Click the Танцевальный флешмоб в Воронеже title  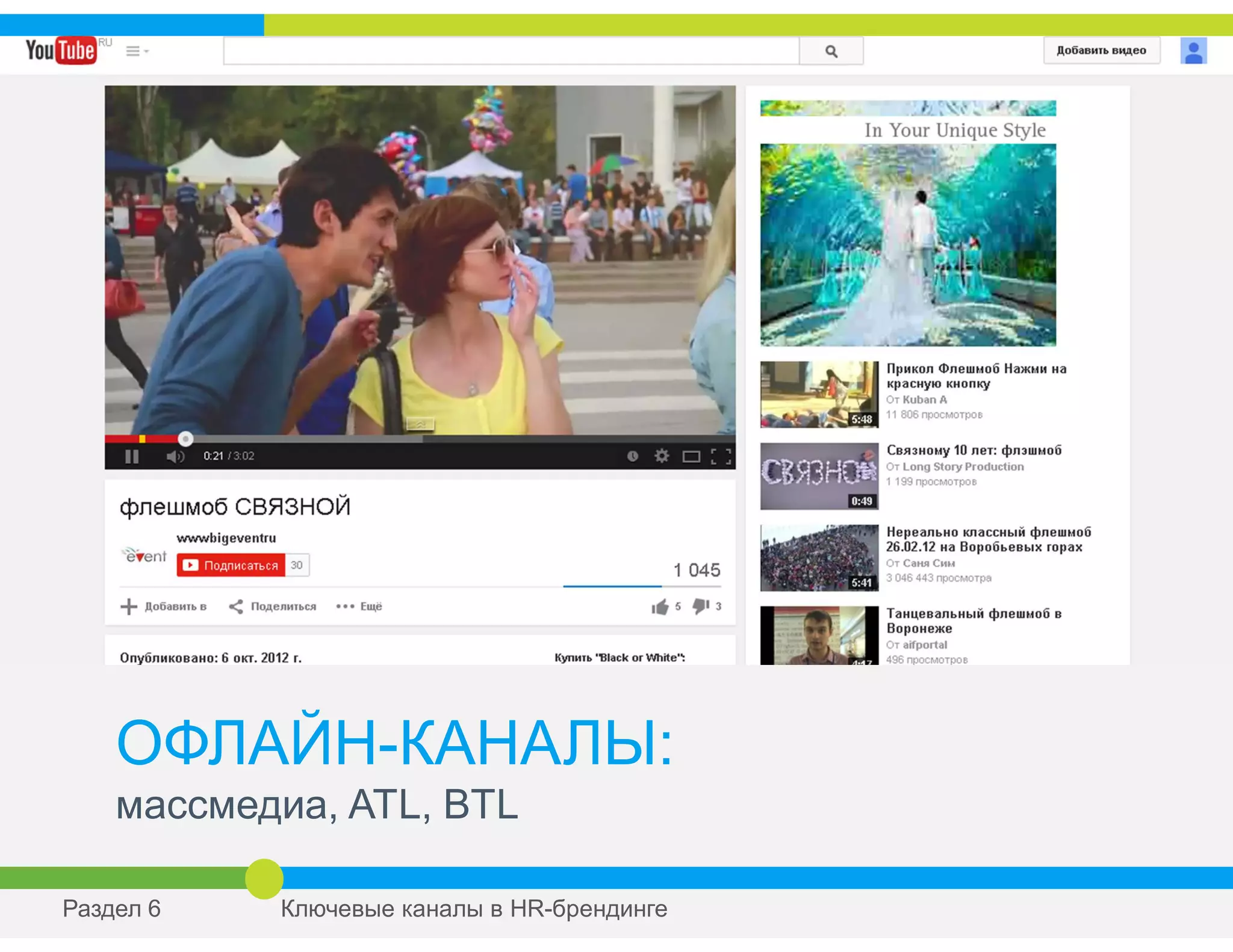coord(974,621)
